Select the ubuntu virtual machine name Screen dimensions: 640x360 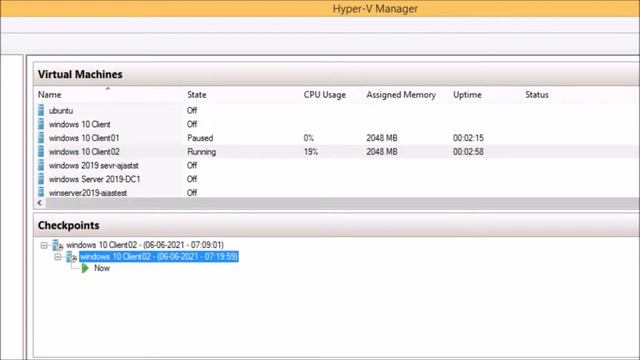61,111
